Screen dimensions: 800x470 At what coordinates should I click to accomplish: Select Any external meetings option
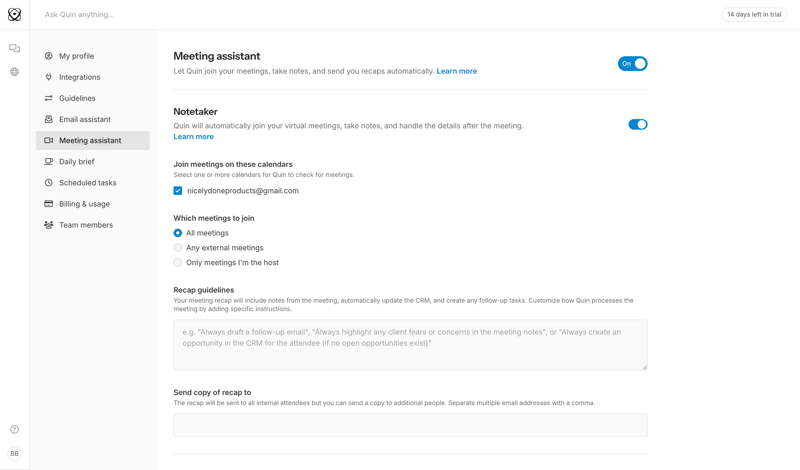178,248
